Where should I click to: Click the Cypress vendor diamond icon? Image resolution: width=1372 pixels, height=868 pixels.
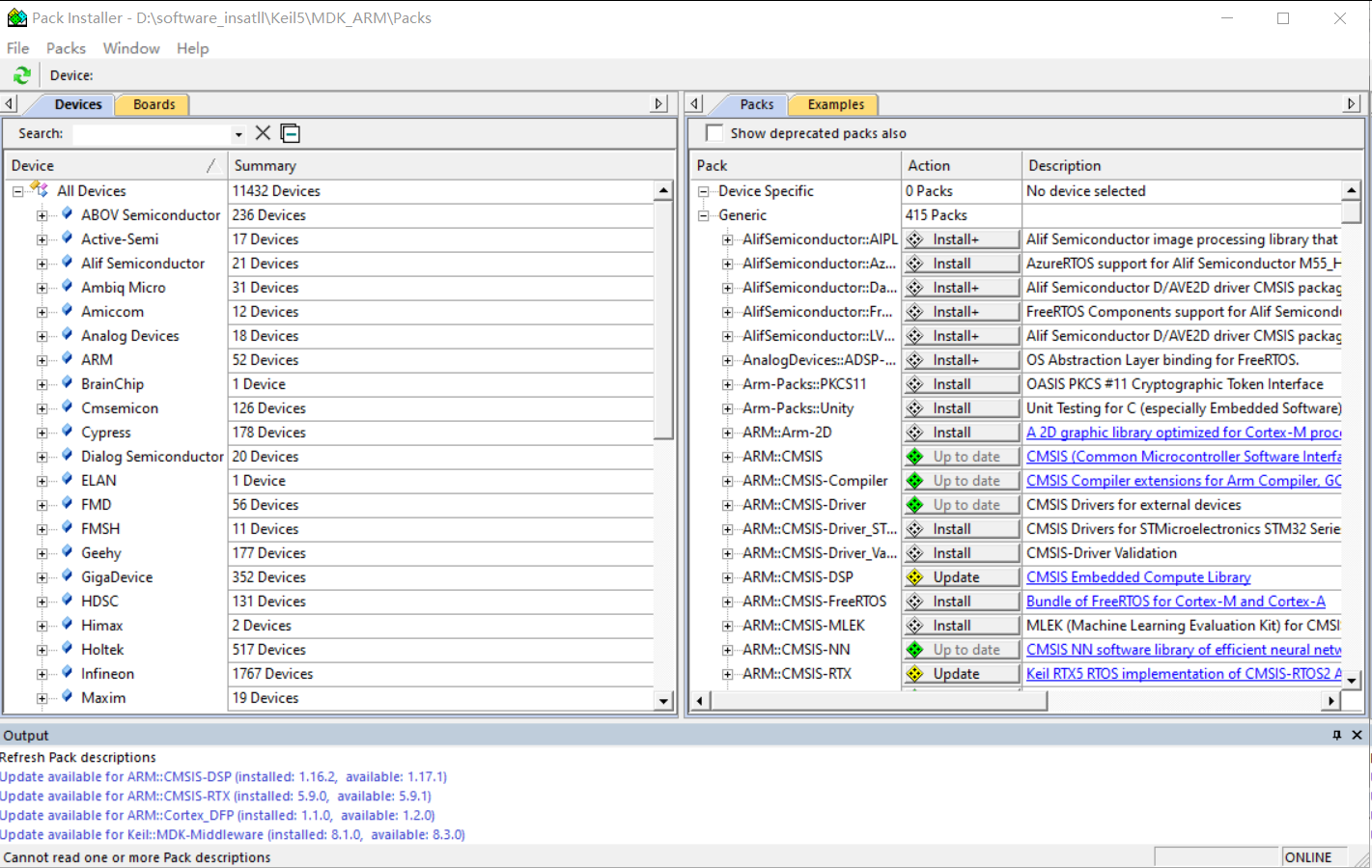(x=67, y=431)
